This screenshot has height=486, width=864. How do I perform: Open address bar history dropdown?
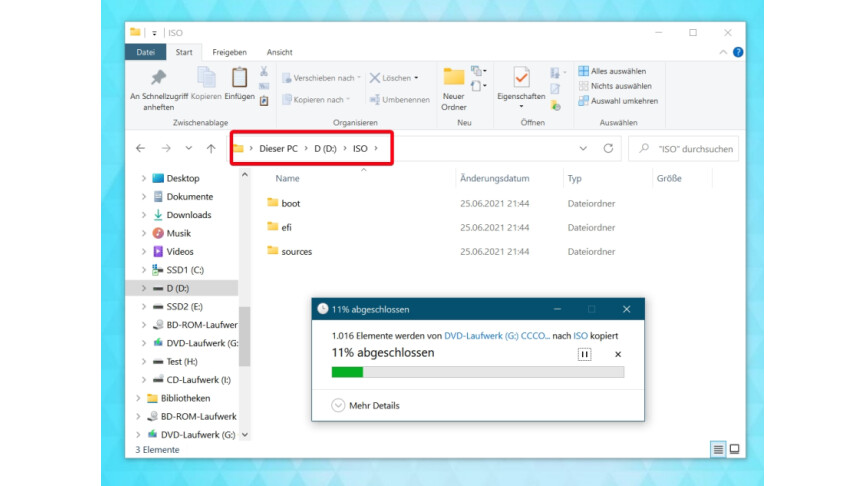[583, 149]
